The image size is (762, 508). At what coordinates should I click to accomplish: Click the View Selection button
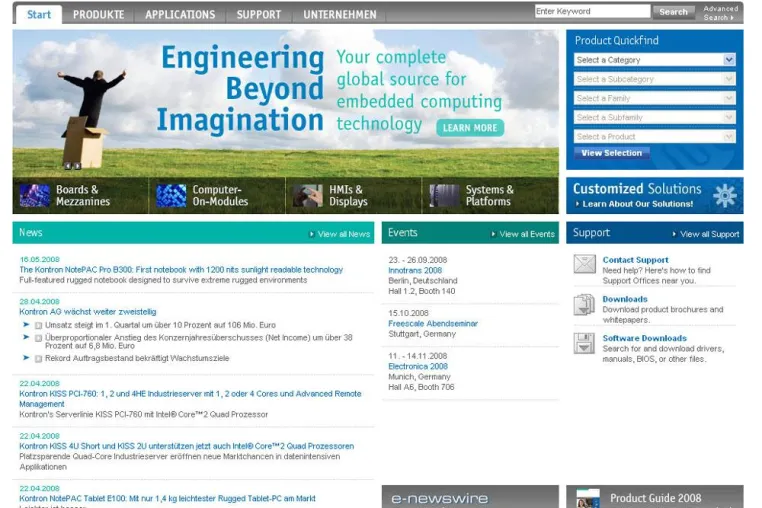612,153
